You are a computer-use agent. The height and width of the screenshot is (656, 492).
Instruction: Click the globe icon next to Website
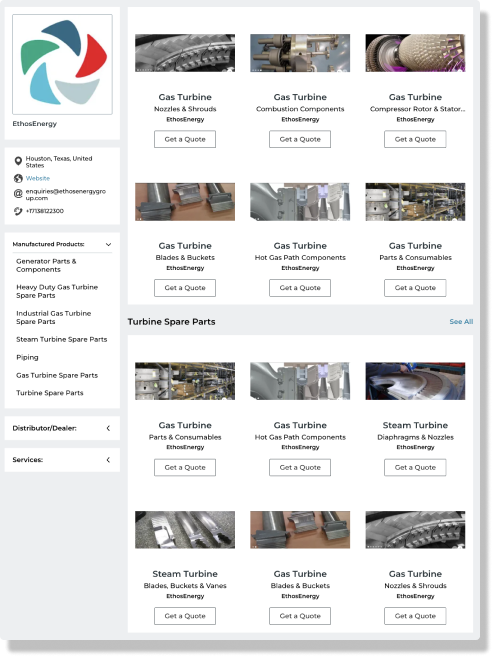pos(18,179)
